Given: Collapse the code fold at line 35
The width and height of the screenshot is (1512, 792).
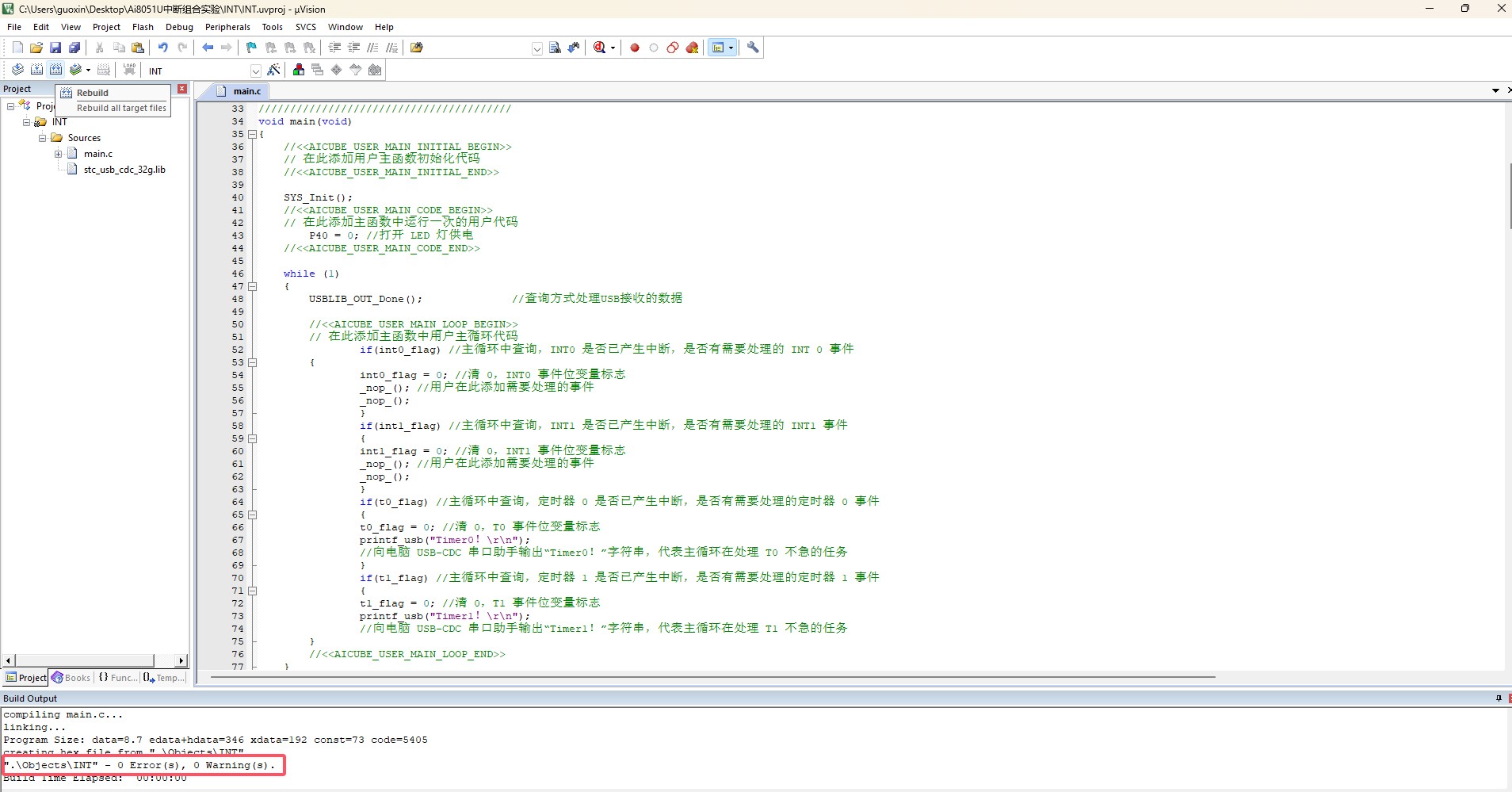Looking at the screenshot, I should (x=253, y=134).
